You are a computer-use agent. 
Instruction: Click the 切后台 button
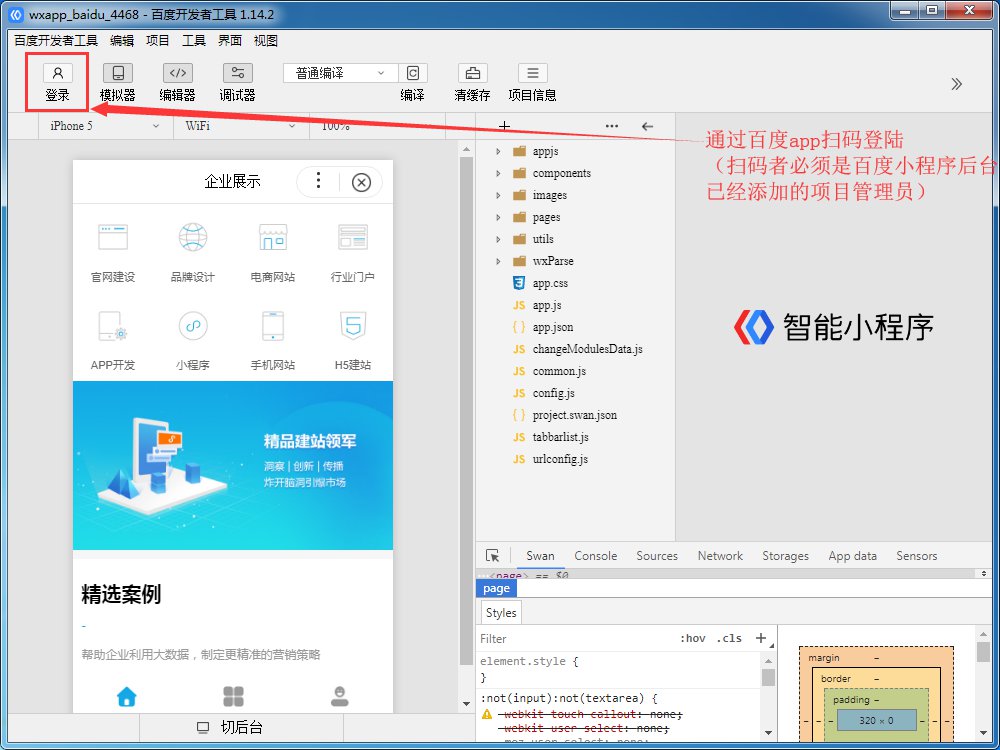pyautogui.click(x=241, y=728)
